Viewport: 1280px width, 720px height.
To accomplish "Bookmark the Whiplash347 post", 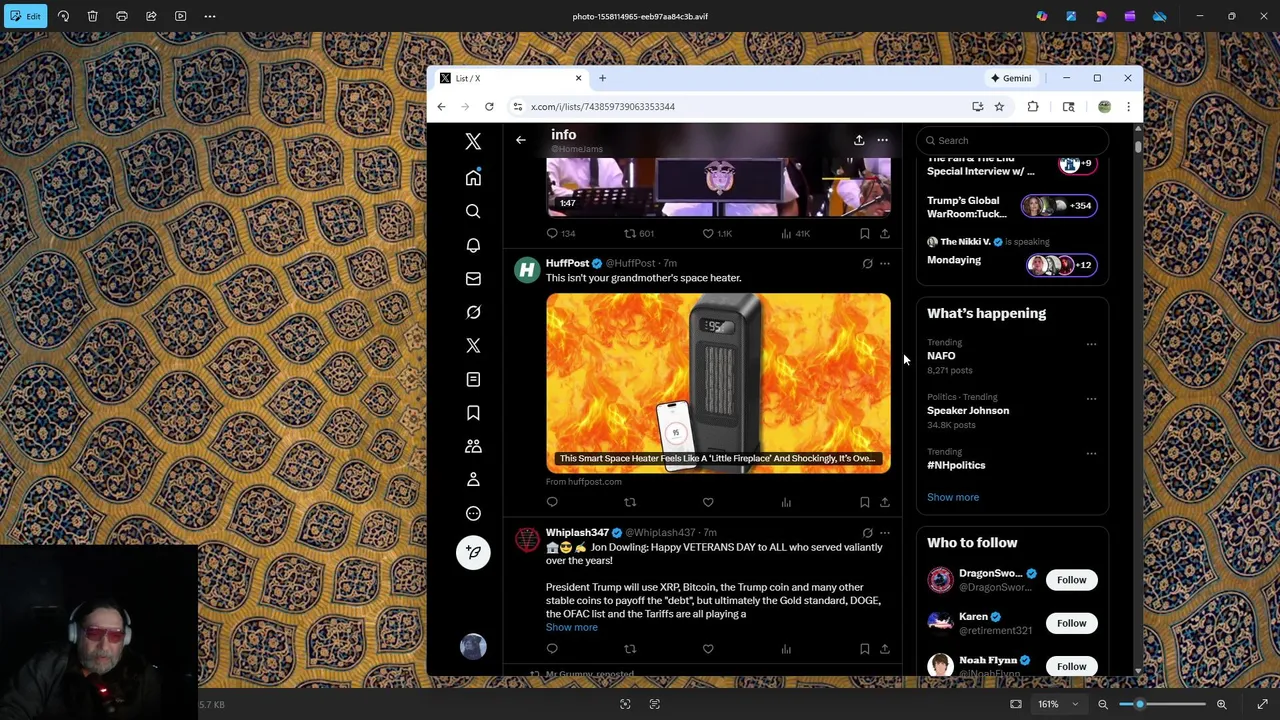I will point(865,649).
